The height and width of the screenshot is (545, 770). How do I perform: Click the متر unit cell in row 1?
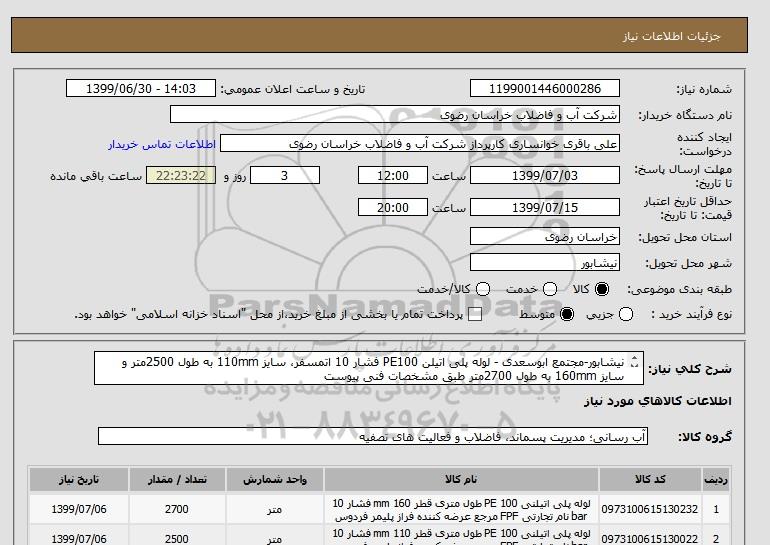click(275, 510)
